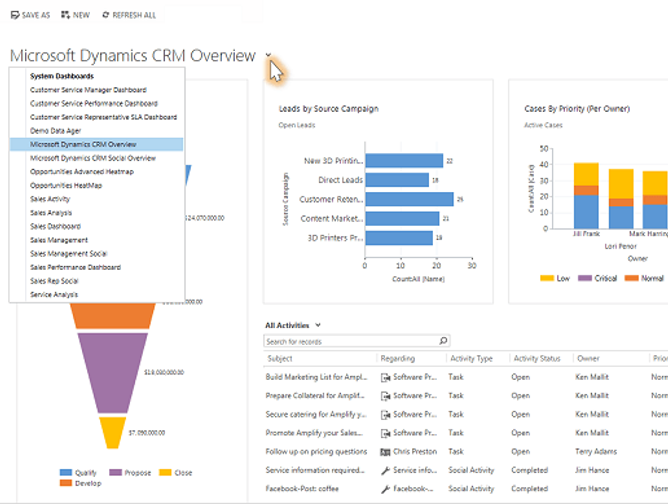Image resolution: width=668 pixels, height=504 pixels.
Task: Click in the Search for records field
Action: (x=350, y=341)
